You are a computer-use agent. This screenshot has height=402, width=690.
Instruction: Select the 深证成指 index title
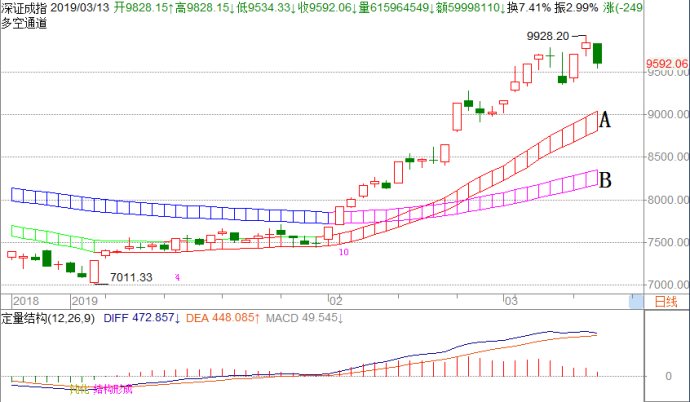[24, 7]
